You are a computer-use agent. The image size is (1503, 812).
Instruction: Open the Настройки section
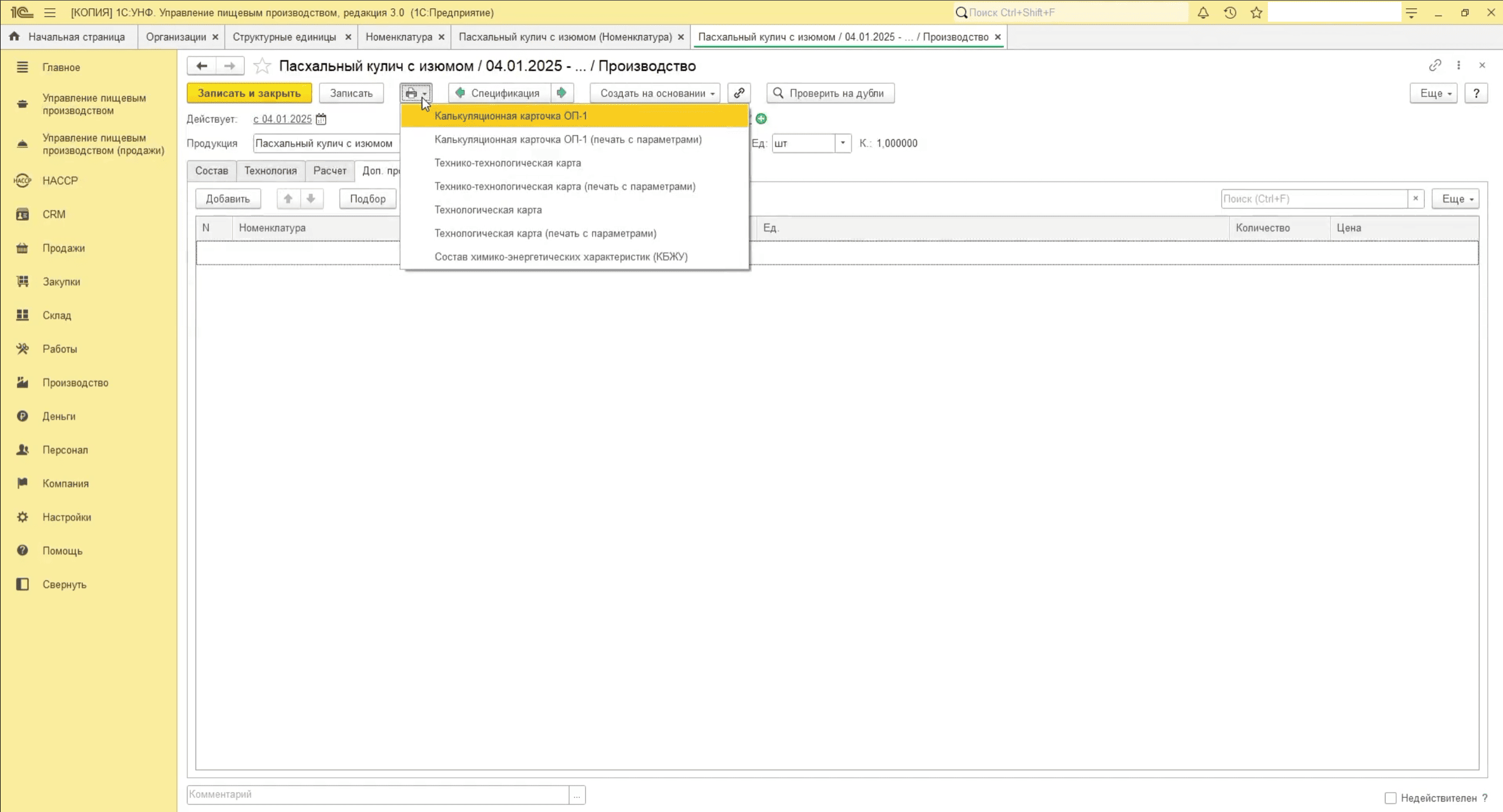pyautogui.click(x=66, y=517)
